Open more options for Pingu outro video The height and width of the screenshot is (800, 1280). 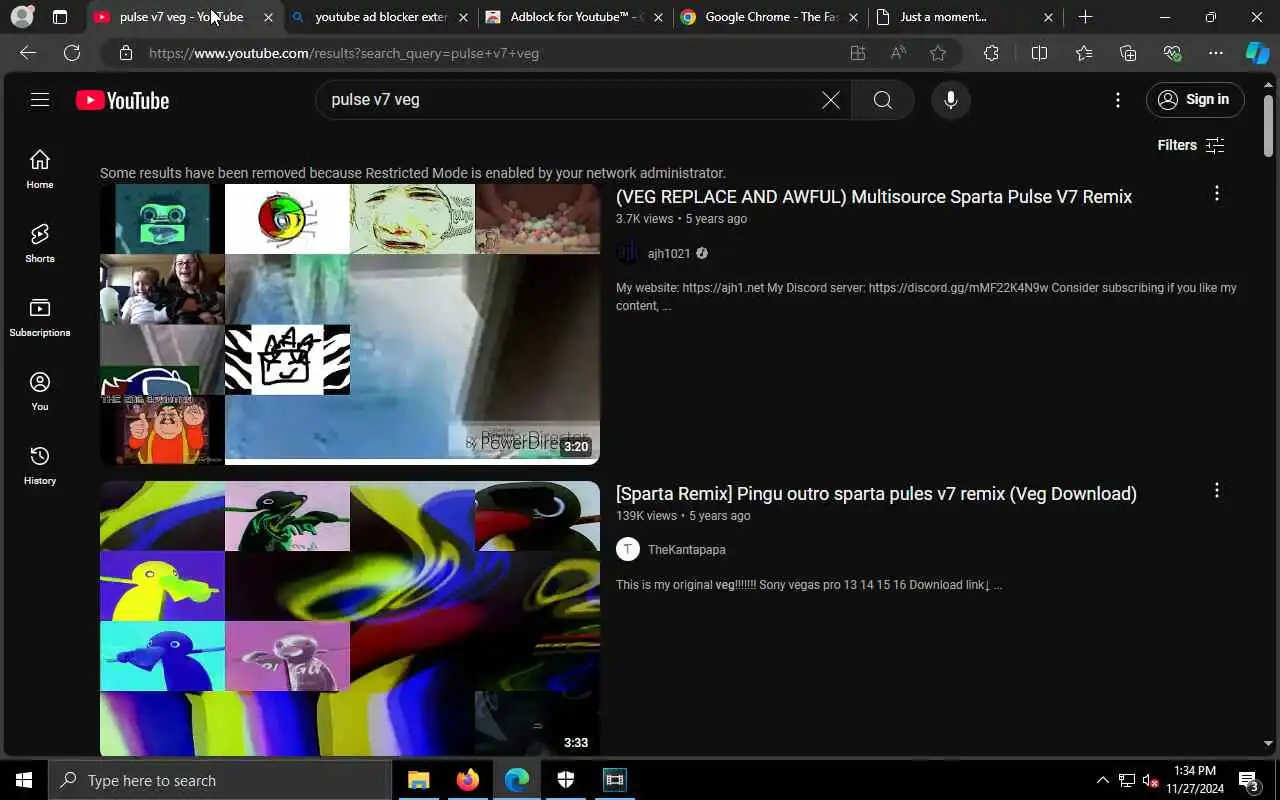click(1217, 490)
